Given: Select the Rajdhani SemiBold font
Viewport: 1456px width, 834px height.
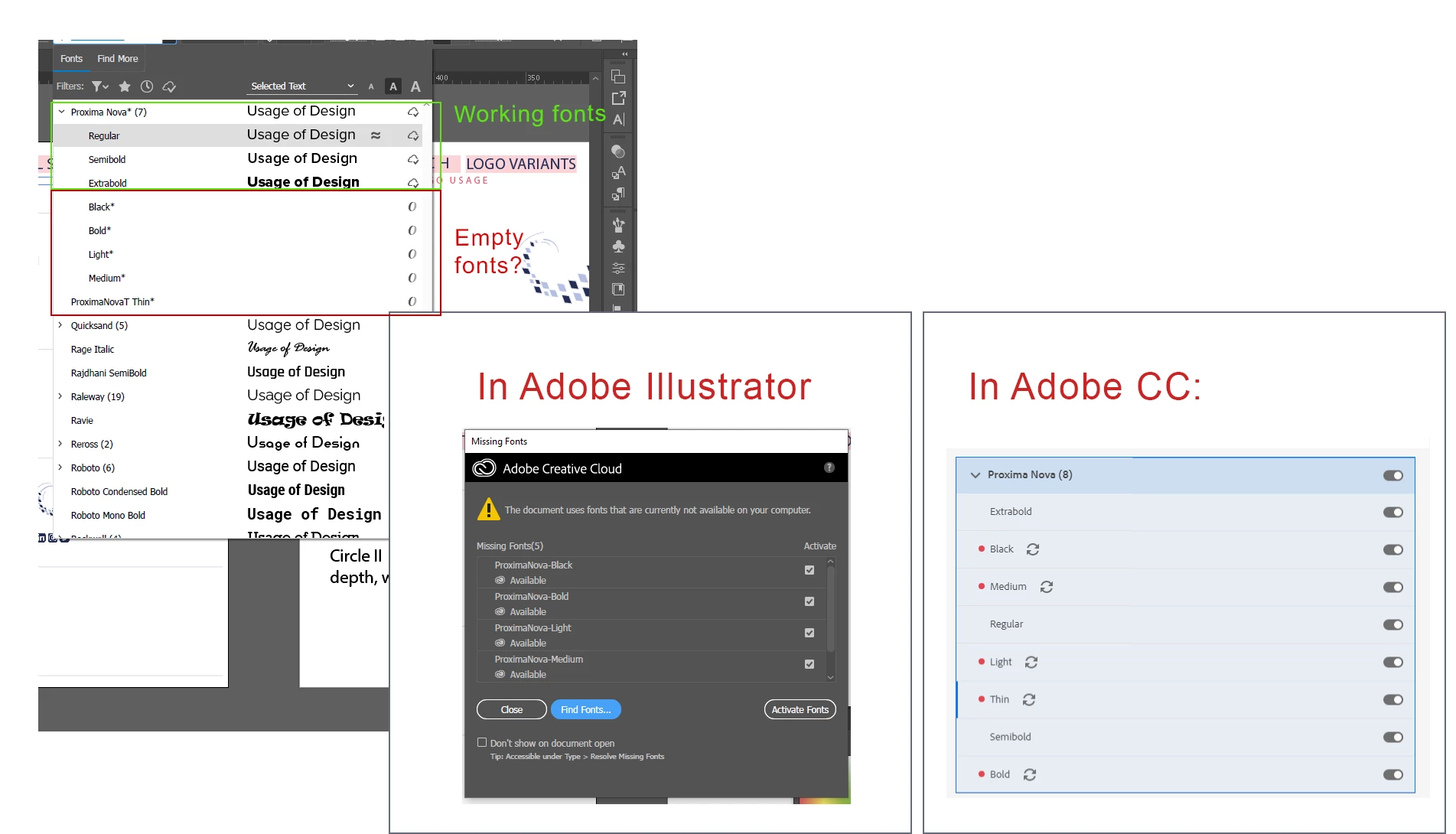Looking at the screenshot, I should click(x=222, y=373).
